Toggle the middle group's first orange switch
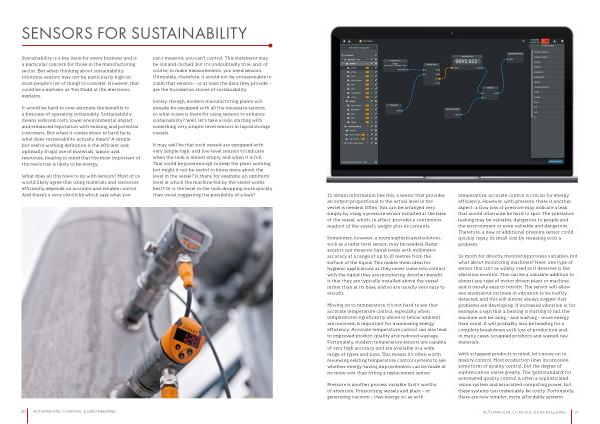600x424 pixels. point(367,105)
